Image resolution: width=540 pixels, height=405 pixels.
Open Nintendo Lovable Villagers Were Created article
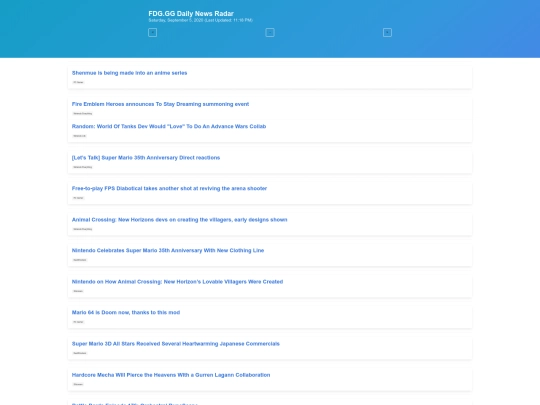point(177,282)
